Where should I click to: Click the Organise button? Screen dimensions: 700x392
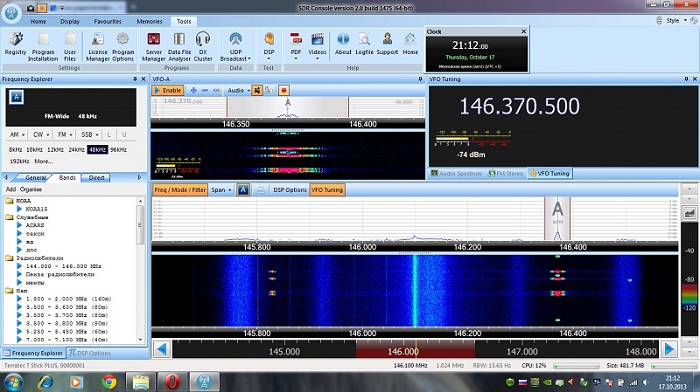point(31,189)
